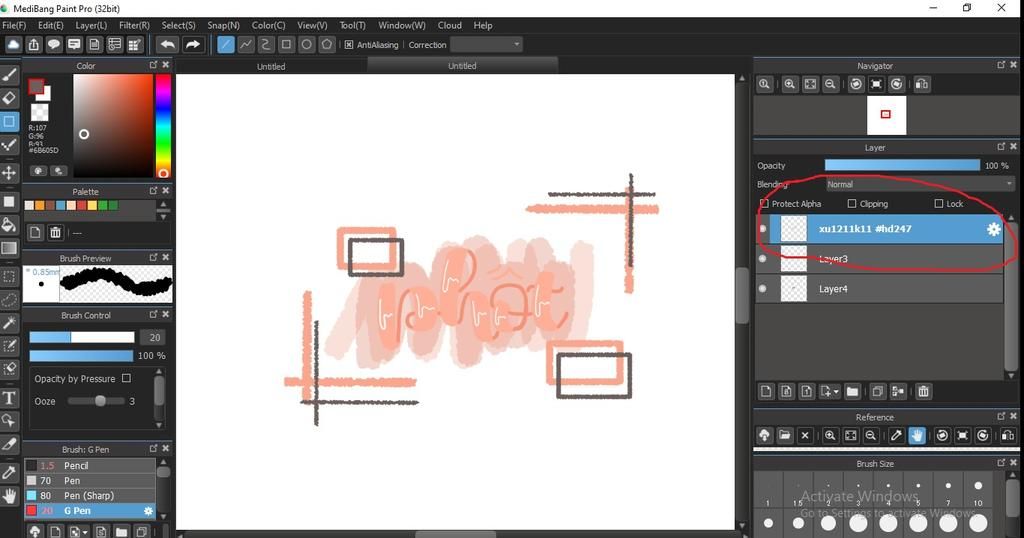Screen dimensions: 1024x538
Task: Open the Layer(L) menu
Action: point(91,25)
